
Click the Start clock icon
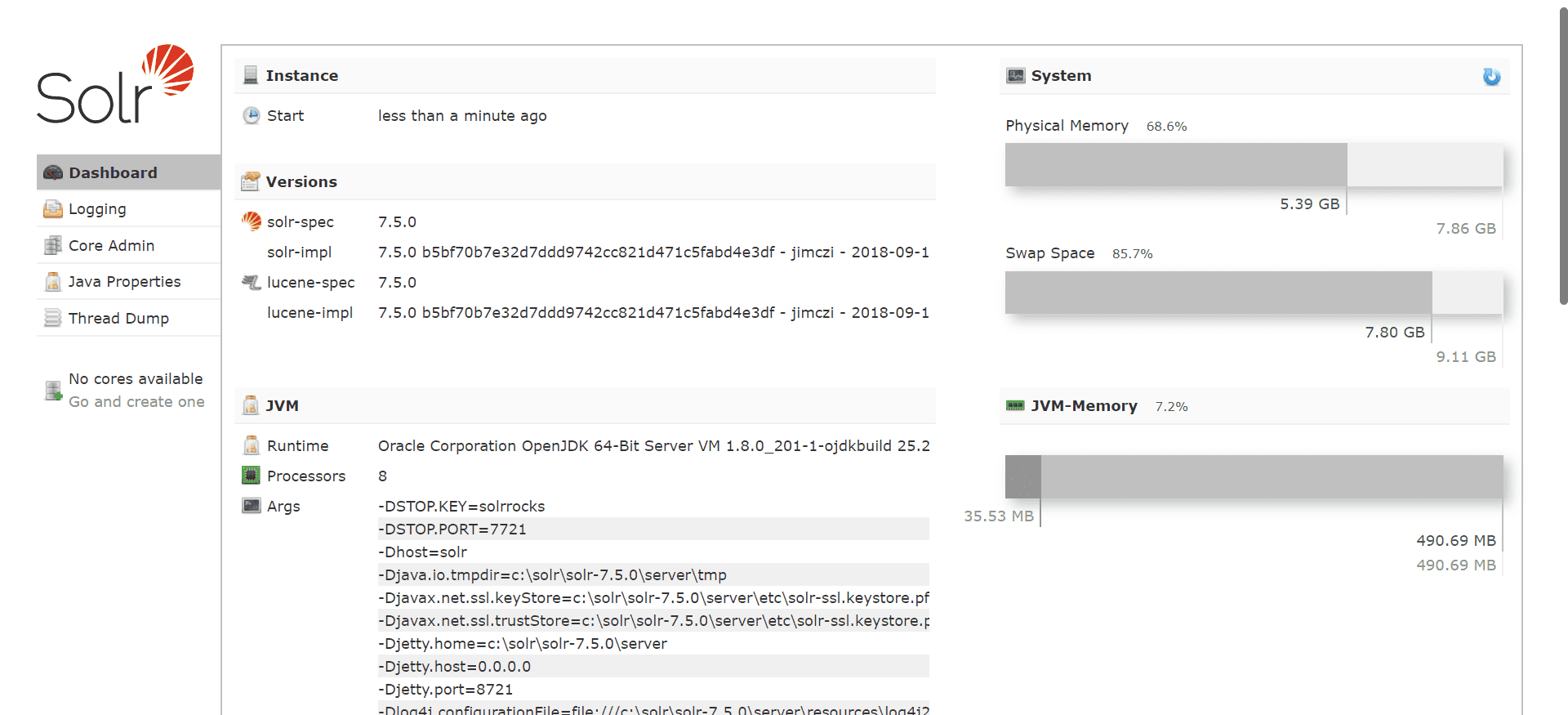pos(252,116)
